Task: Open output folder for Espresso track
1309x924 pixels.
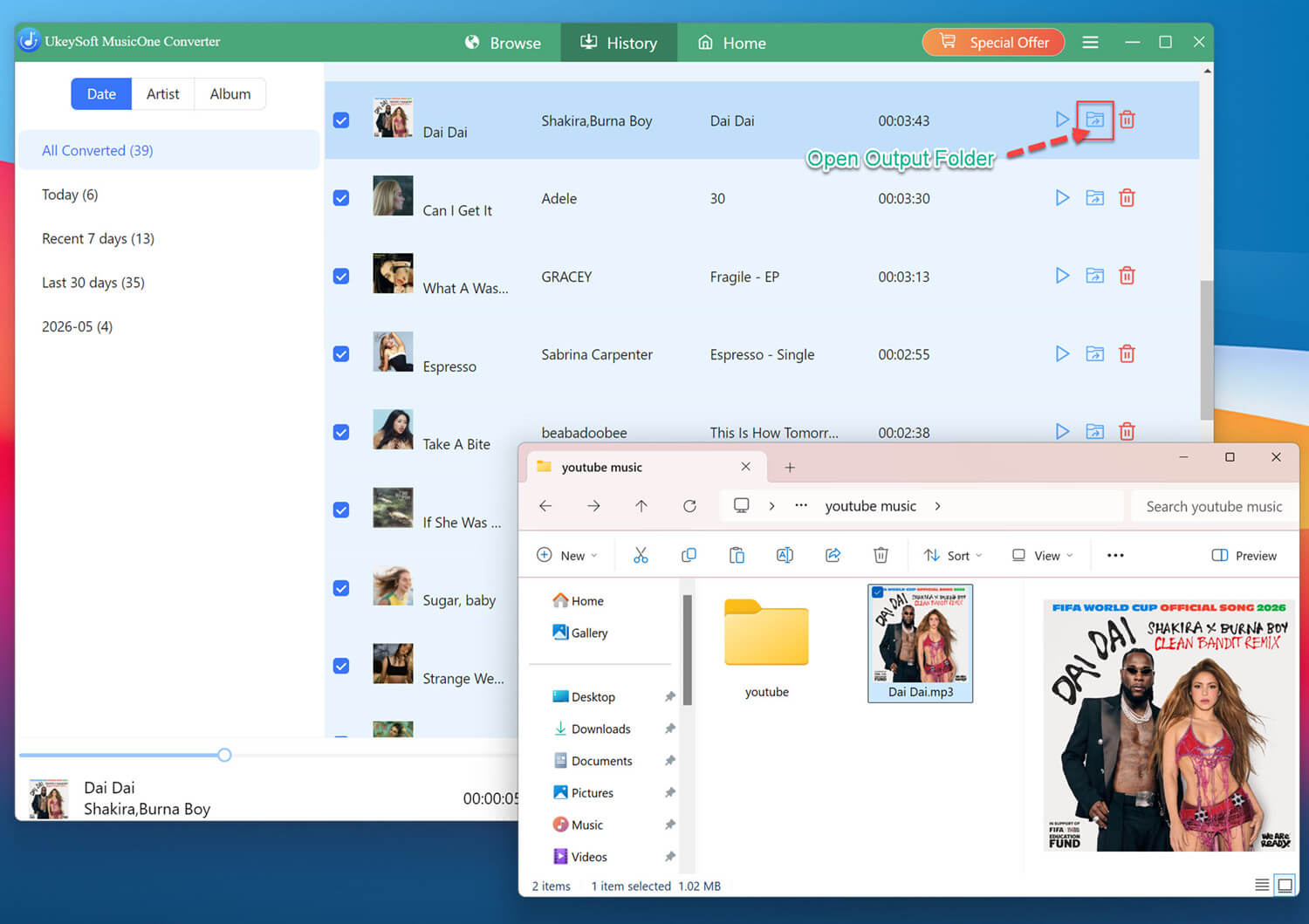Action: tap(1094, 353)
